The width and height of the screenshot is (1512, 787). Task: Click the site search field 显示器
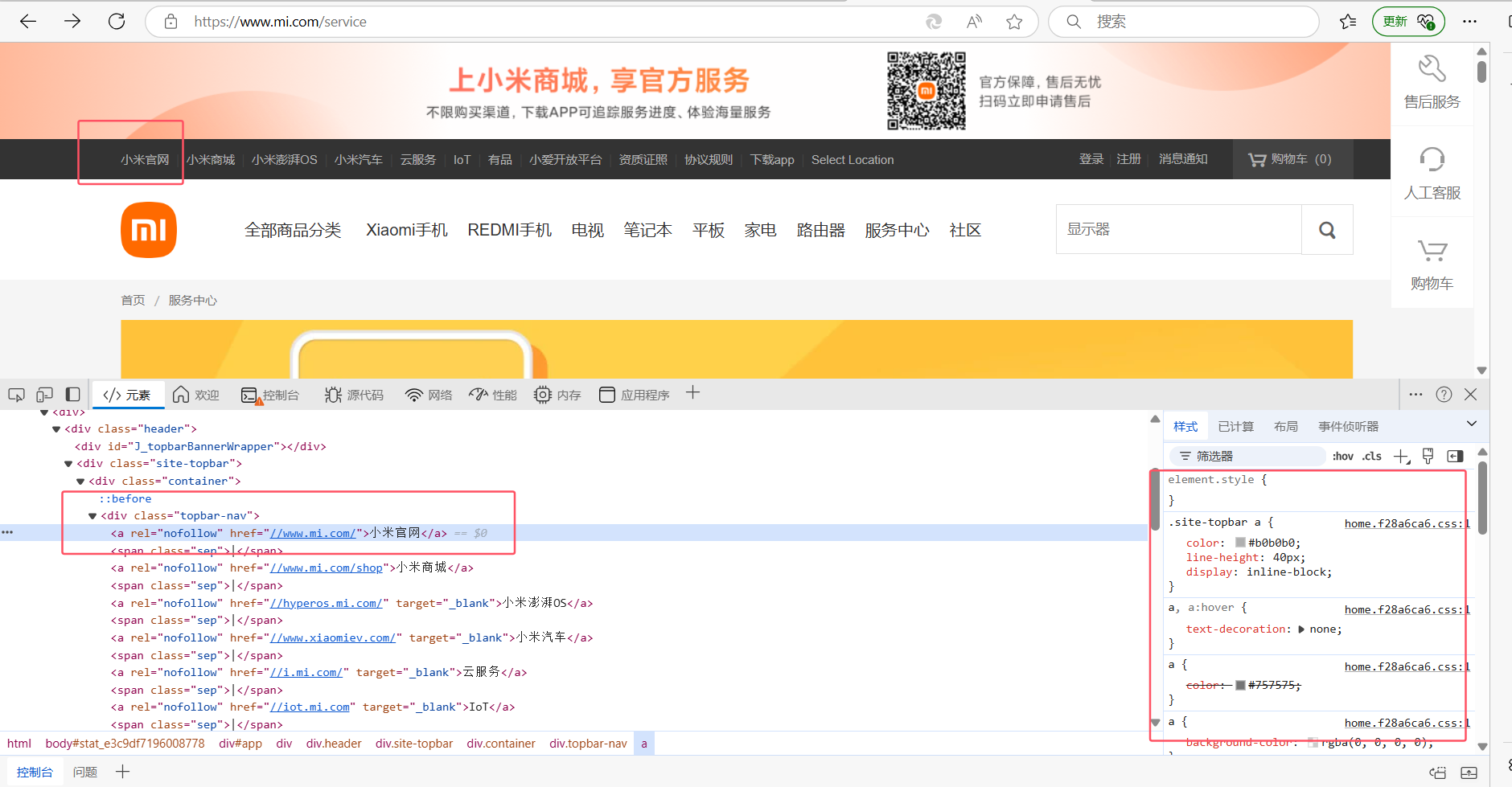1179,229
